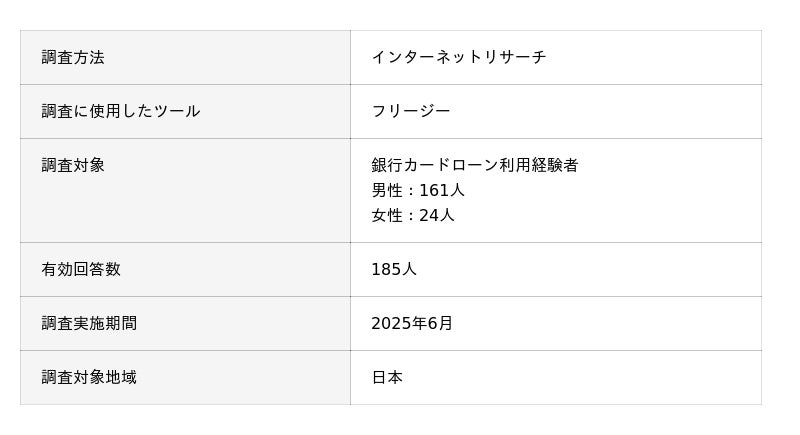Click the 調査対象 row label
Viewport: 800px width, 435px height.
73,166
